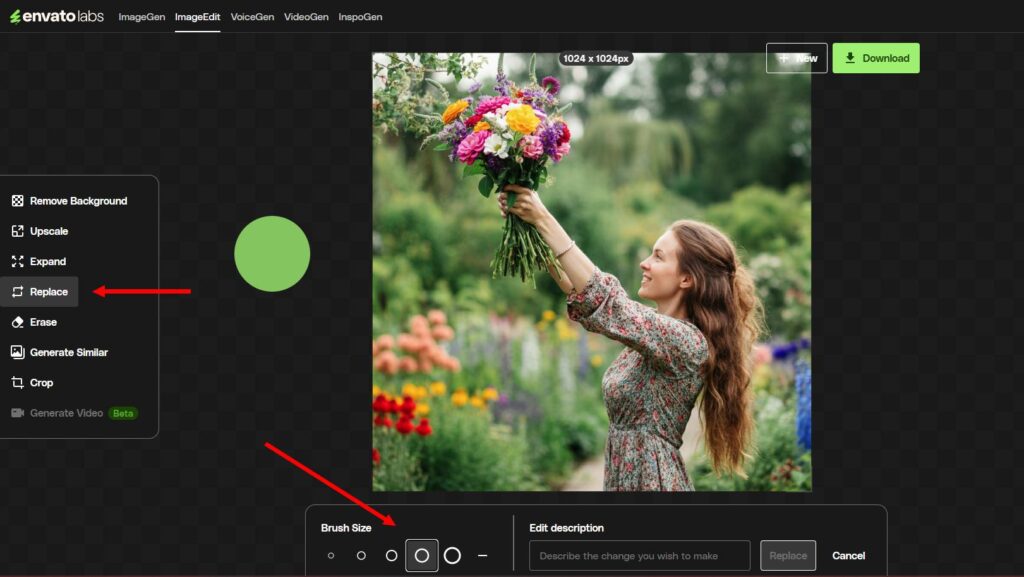Open the VoiceGen section
Screen dimensions: 1024x577
pyautogui.click(x=252, y=16)
